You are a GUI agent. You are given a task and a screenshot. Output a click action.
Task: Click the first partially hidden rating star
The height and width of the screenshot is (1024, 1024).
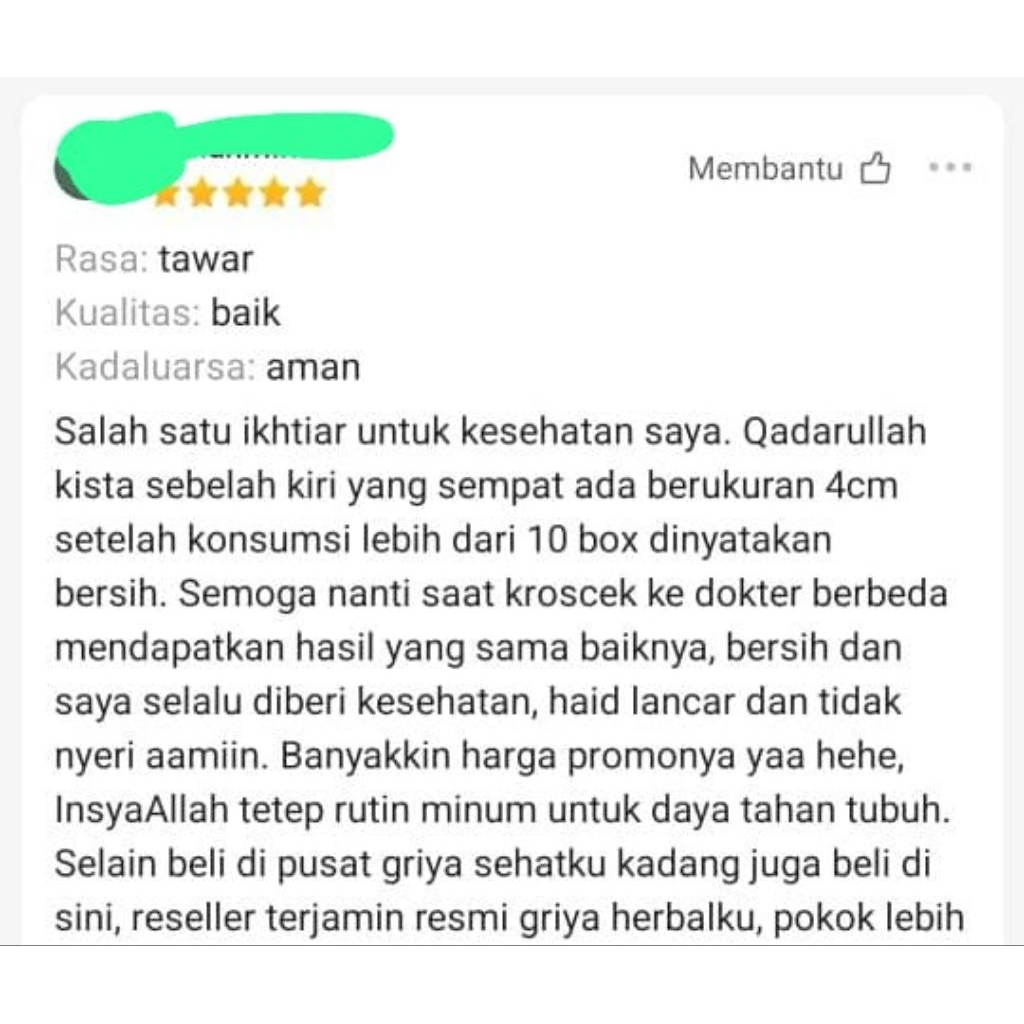pos(167,195)
